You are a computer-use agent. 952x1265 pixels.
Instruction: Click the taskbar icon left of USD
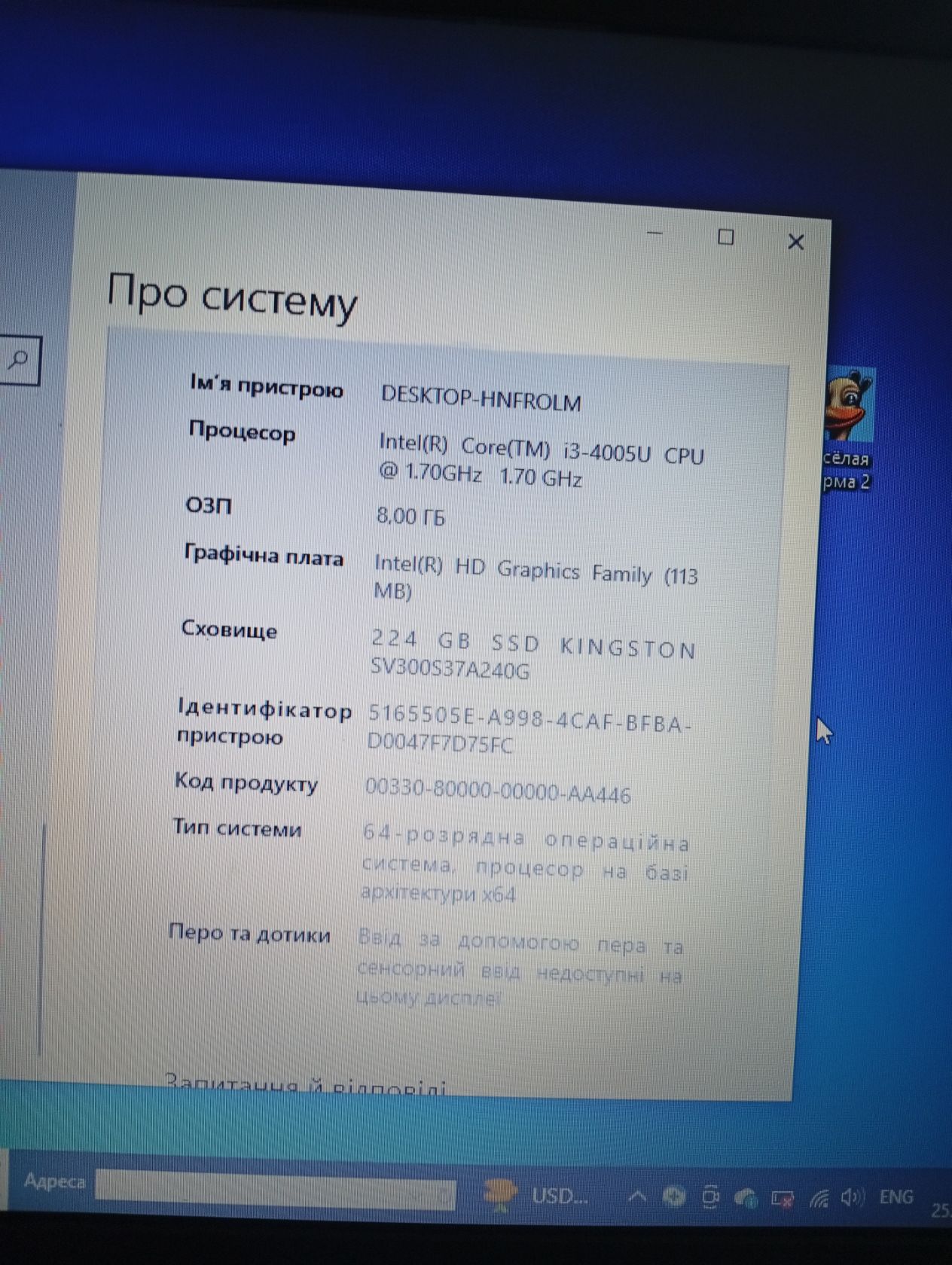pos(499,1193)
